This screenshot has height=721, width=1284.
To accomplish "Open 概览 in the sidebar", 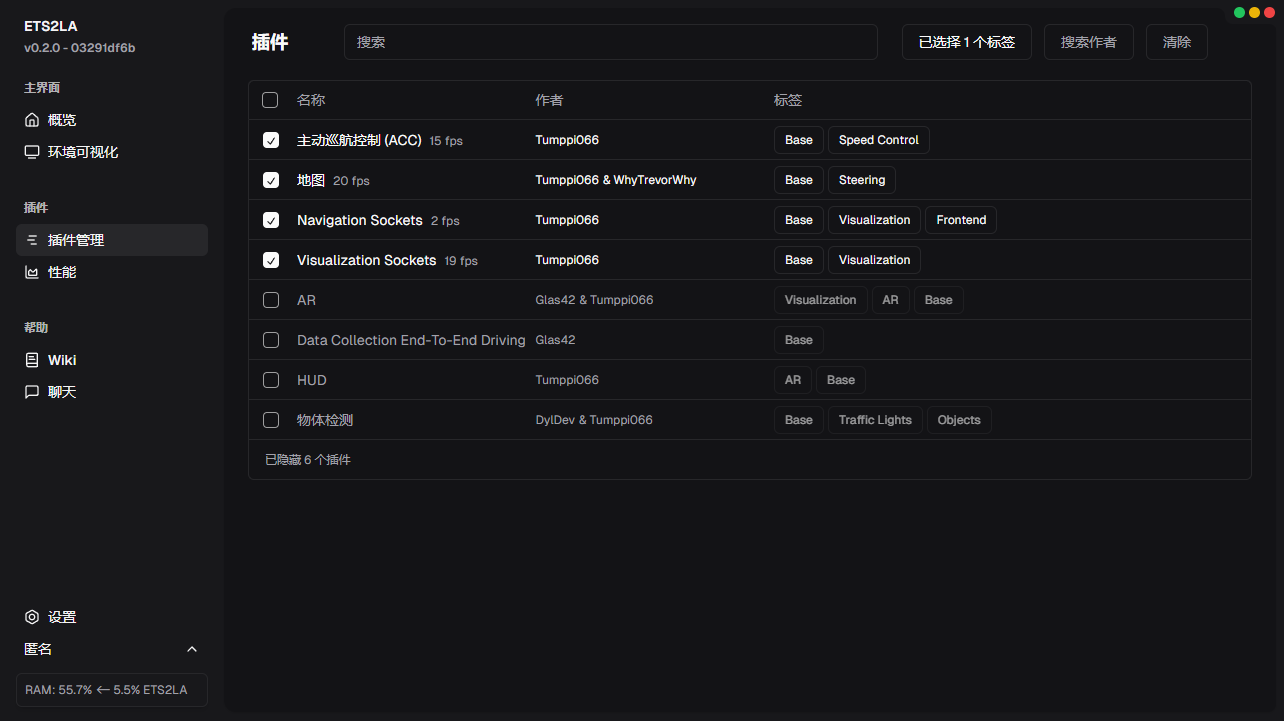I will tap(112, 120).
